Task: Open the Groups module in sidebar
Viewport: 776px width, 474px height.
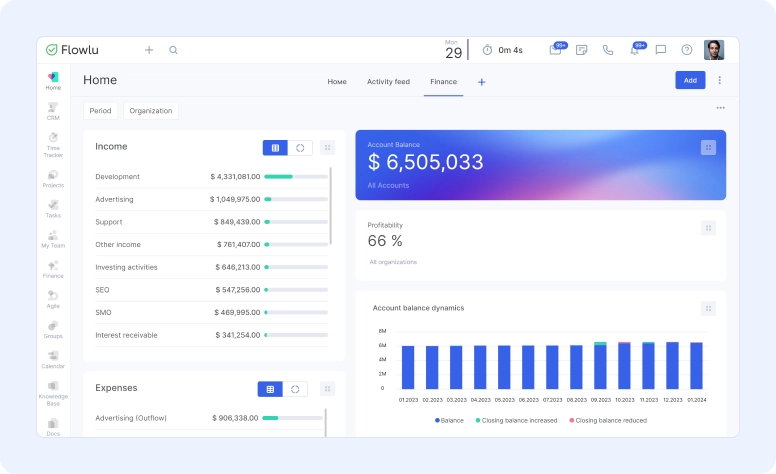Action: click(x=53, y=330)
